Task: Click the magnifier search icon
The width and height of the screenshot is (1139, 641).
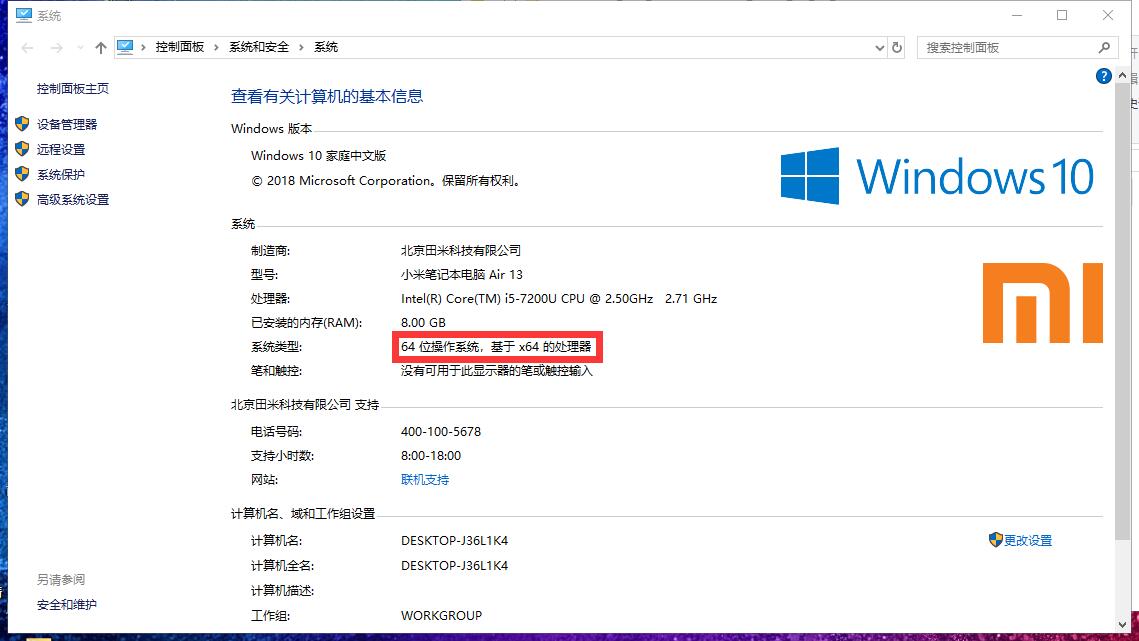Action: 1104,47
